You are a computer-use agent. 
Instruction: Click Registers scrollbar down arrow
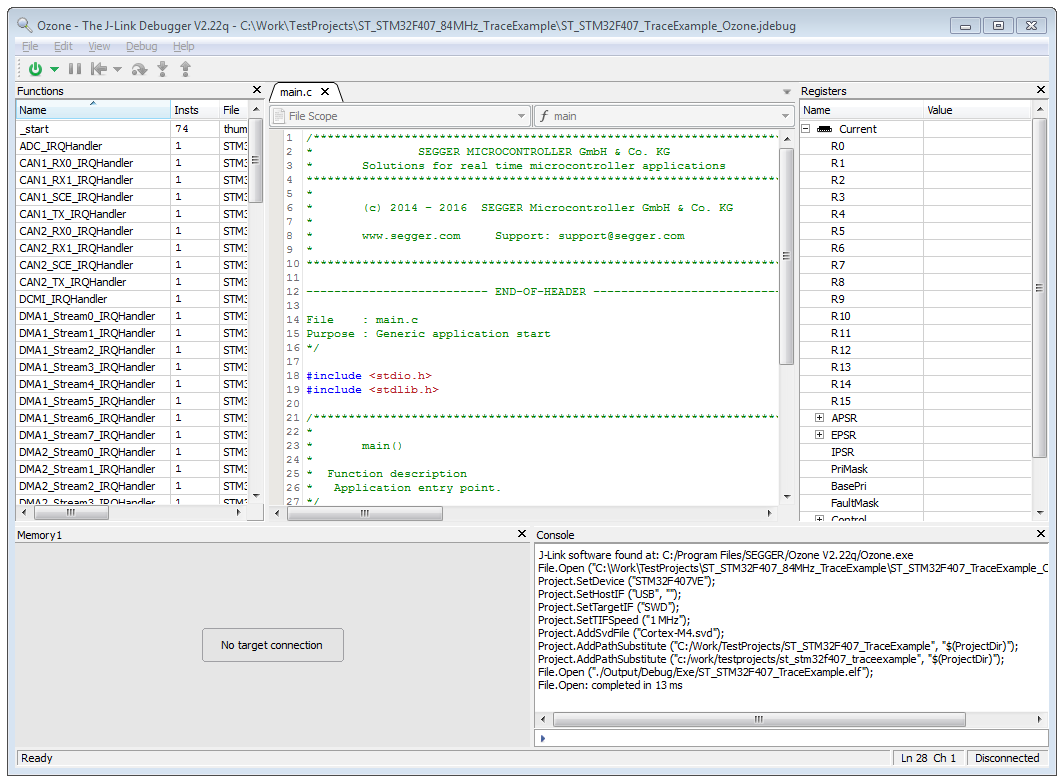pos(1040,513)
